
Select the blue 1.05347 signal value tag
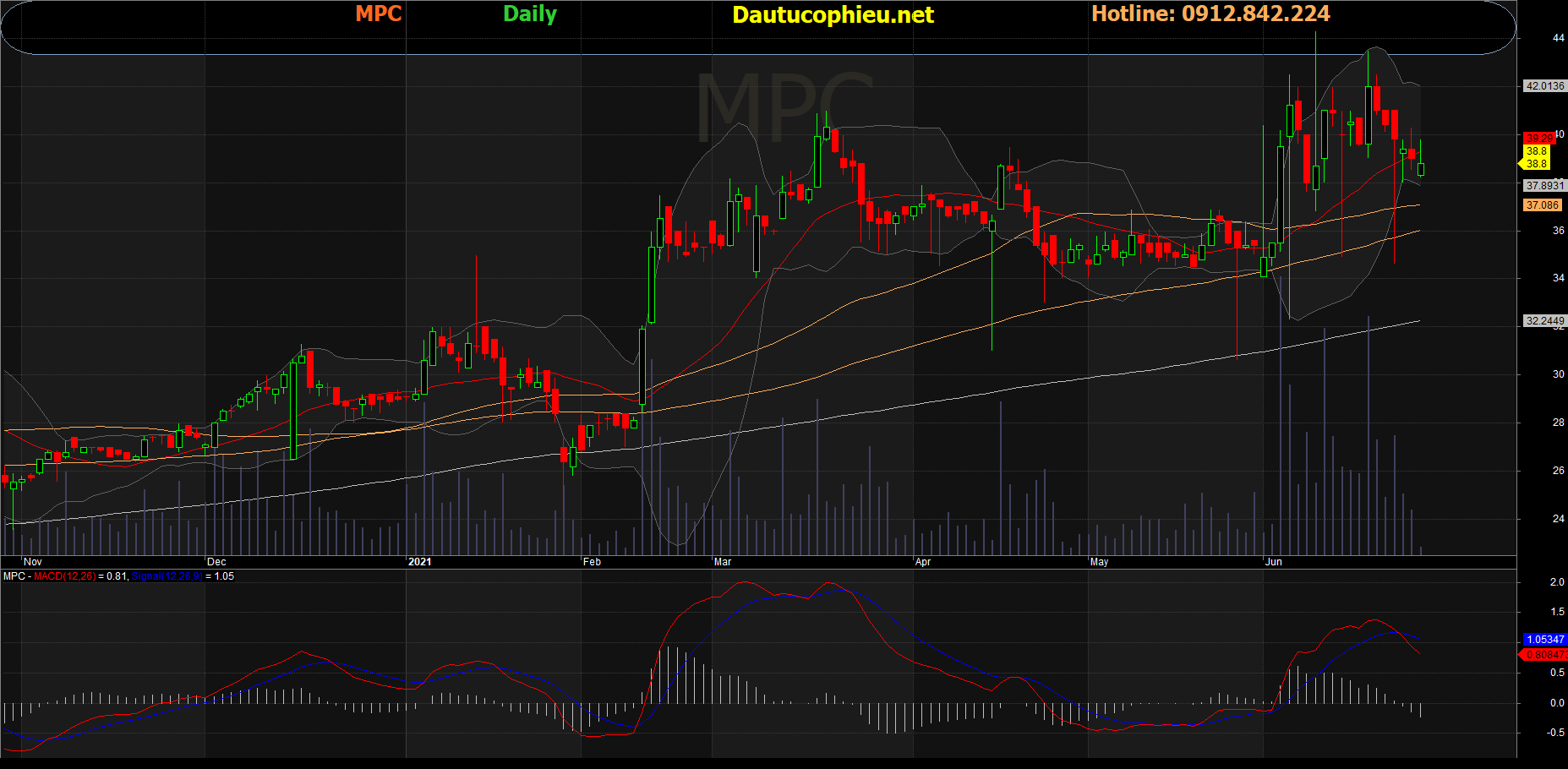[1545, 640]
